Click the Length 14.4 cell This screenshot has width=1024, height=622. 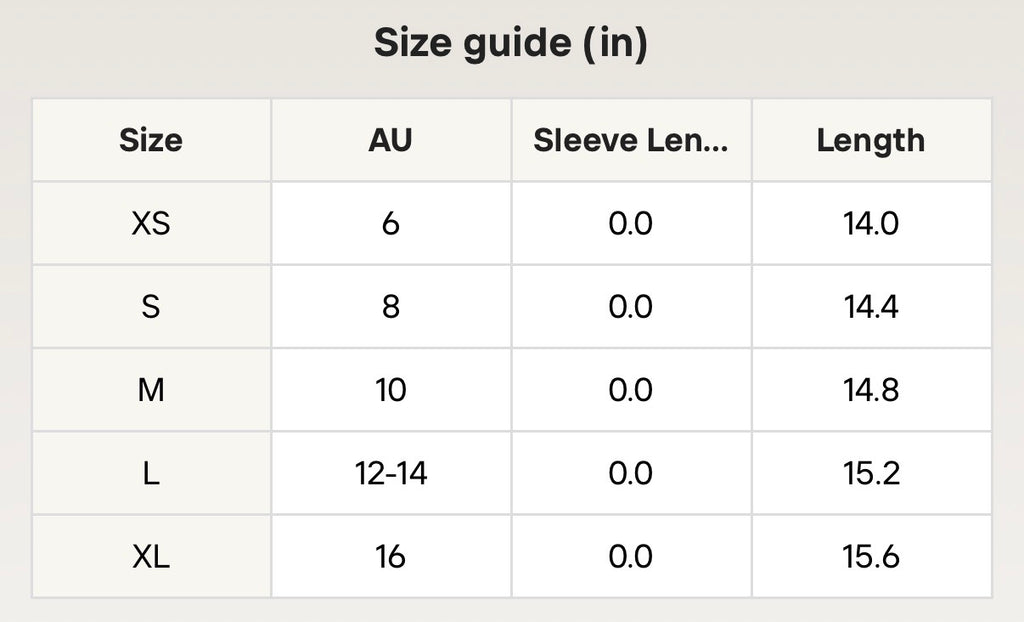[x=871, y=306]
